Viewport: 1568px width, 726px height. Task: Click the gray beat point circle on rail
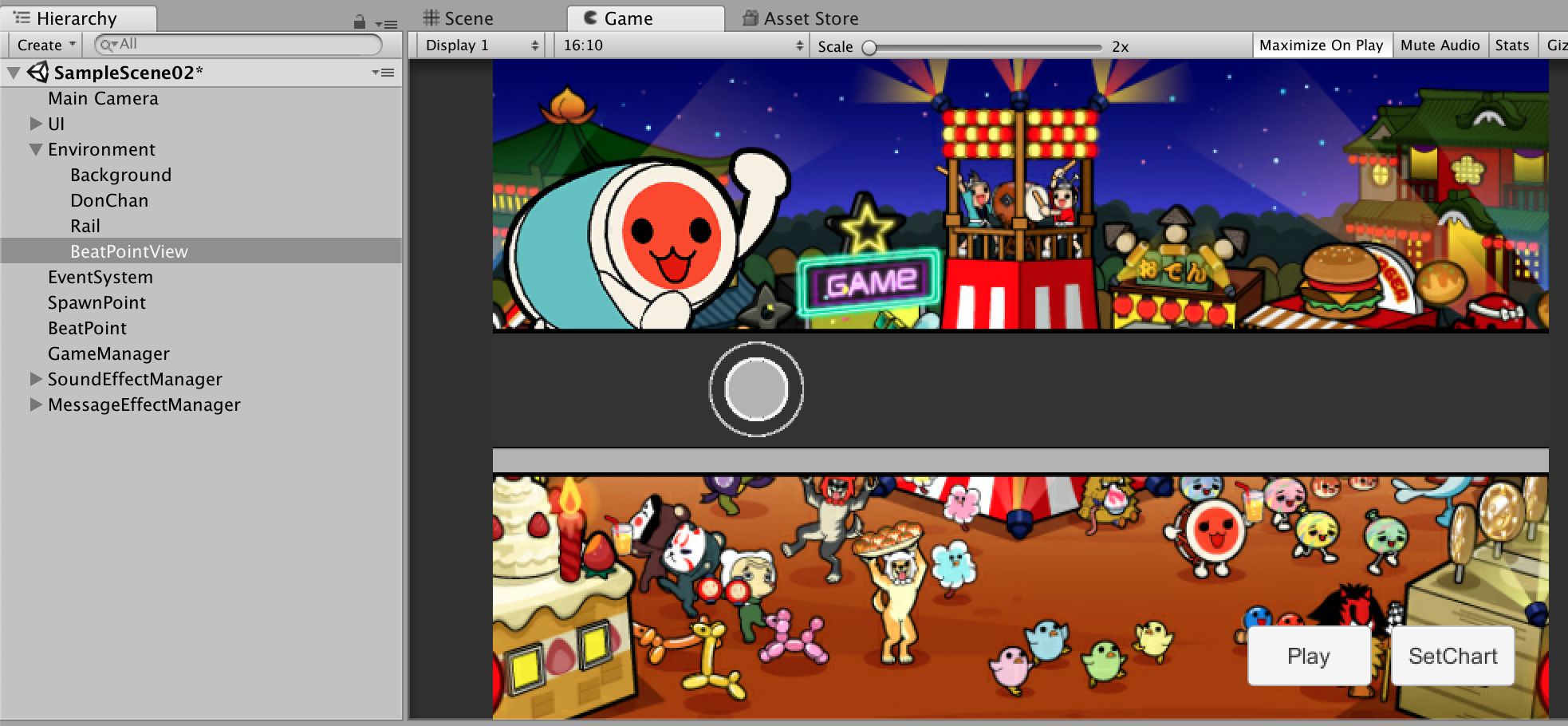click(x=756, y=389)
